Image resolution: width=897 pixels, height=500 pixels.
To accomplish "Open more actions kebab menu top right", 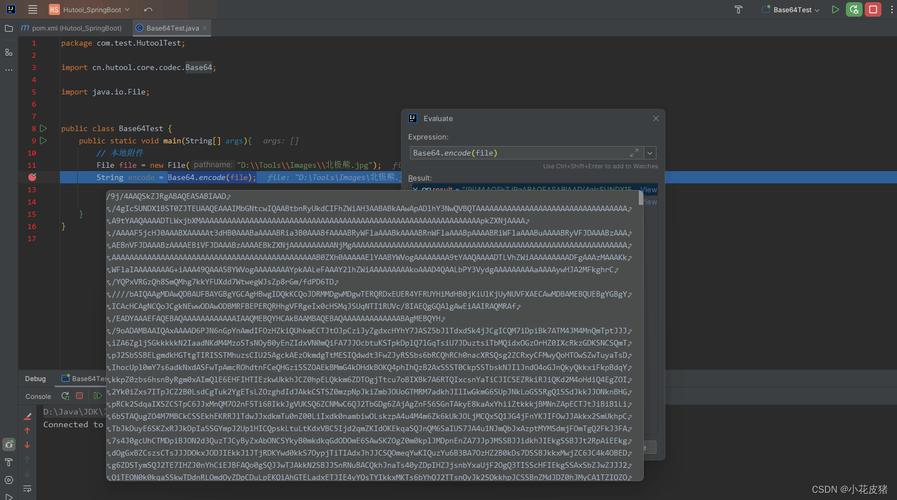I will pyautogui.click(x=891, y=9).
